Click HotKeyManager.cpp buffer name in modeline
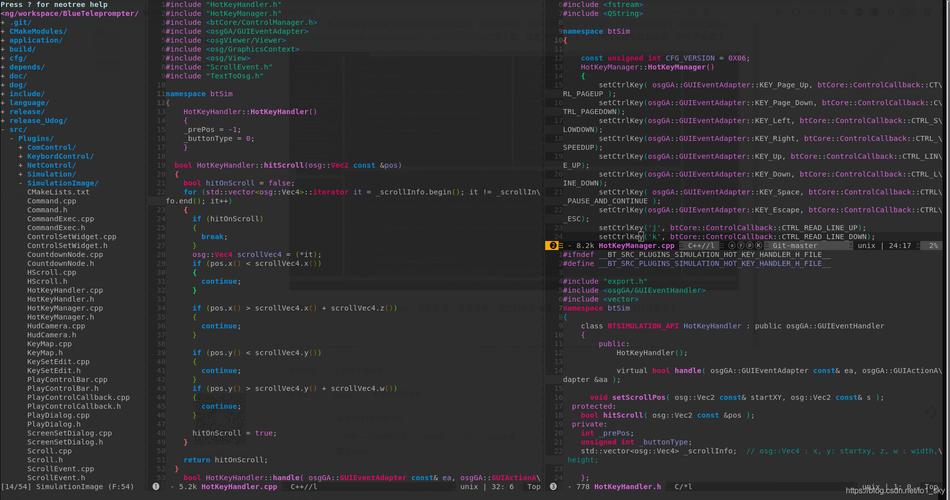 click(x=636, y=245)
